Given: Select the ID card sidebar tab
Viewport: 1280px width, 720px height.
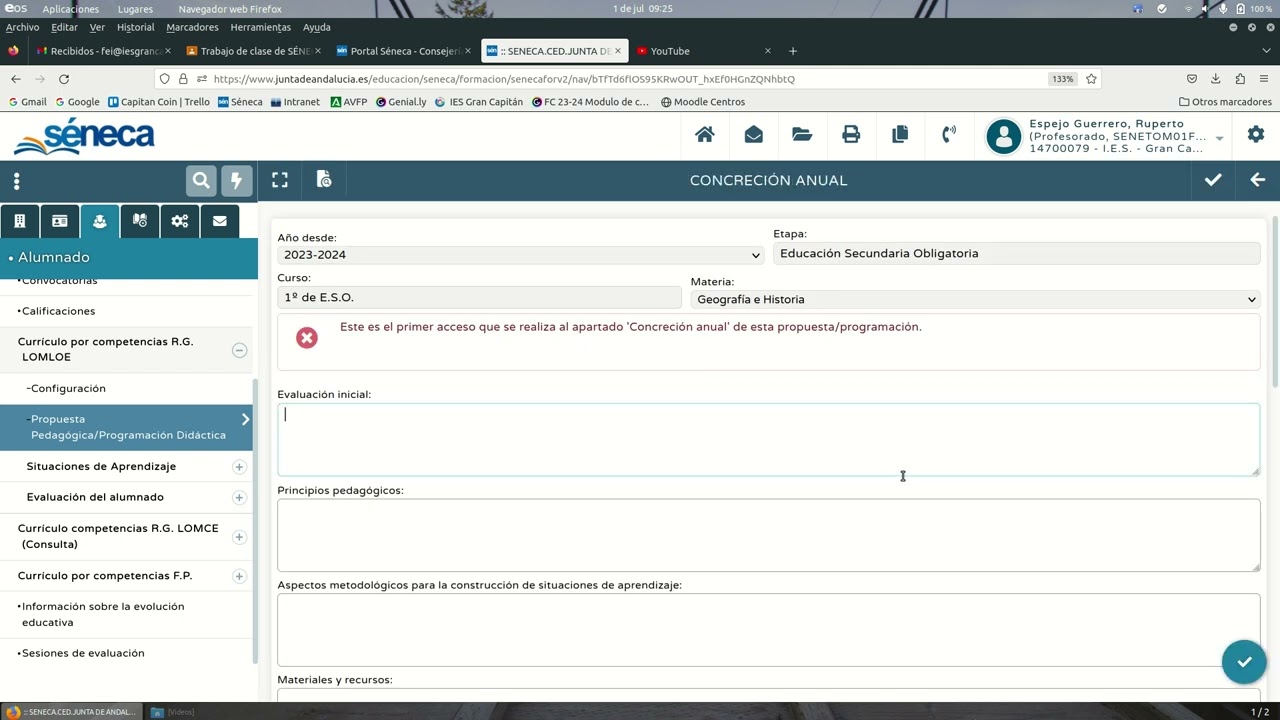Looking at the screenshot, I should [x=60, y=221].
